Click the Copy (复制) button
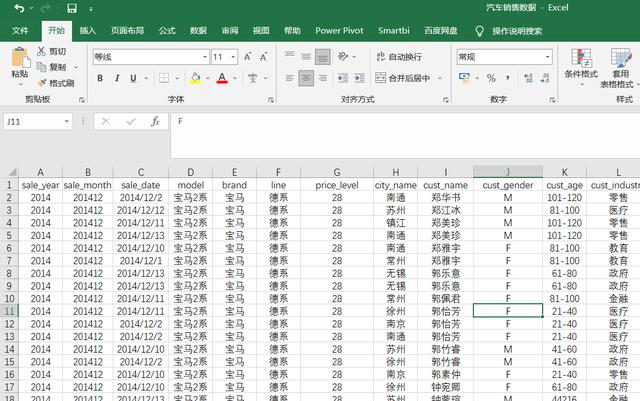 tap(51, 67)
